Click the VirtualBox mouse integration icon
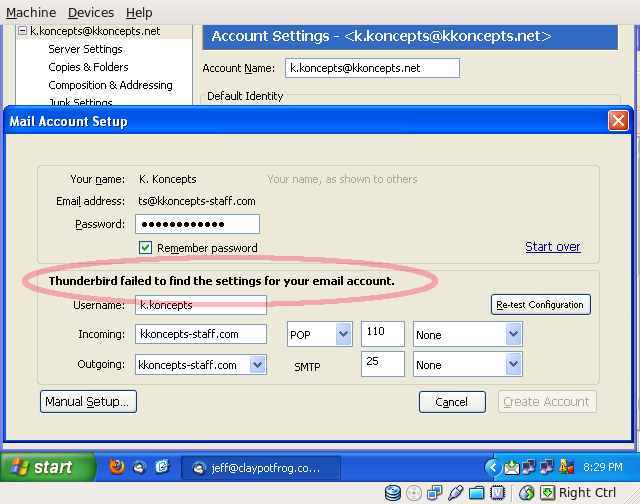640x504 pixels. (527, 493)
